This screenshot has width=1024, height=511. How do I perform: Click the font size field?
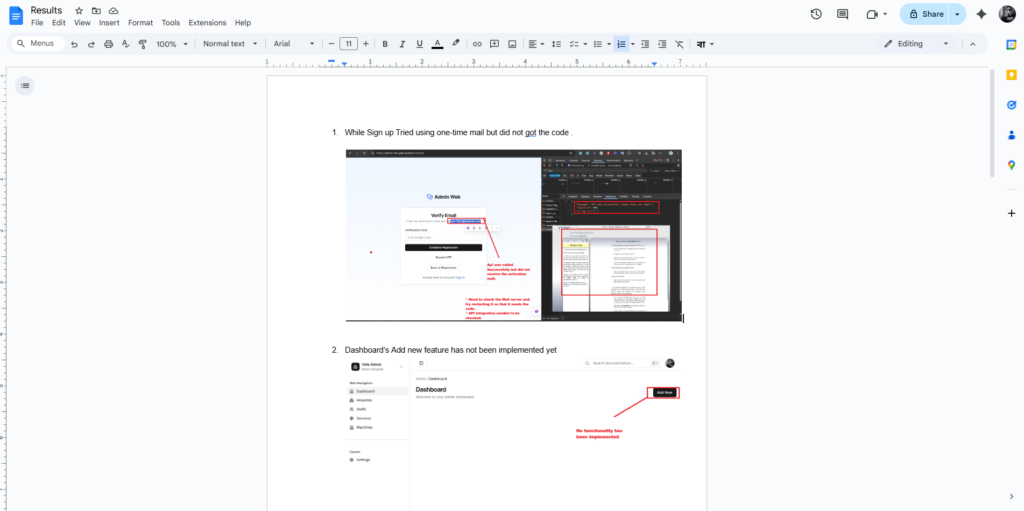click(348, 44)
